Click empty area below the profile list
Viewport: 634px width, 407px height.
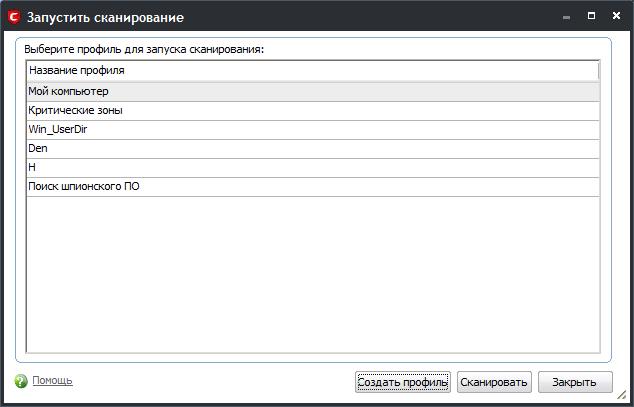click(313, 274)
